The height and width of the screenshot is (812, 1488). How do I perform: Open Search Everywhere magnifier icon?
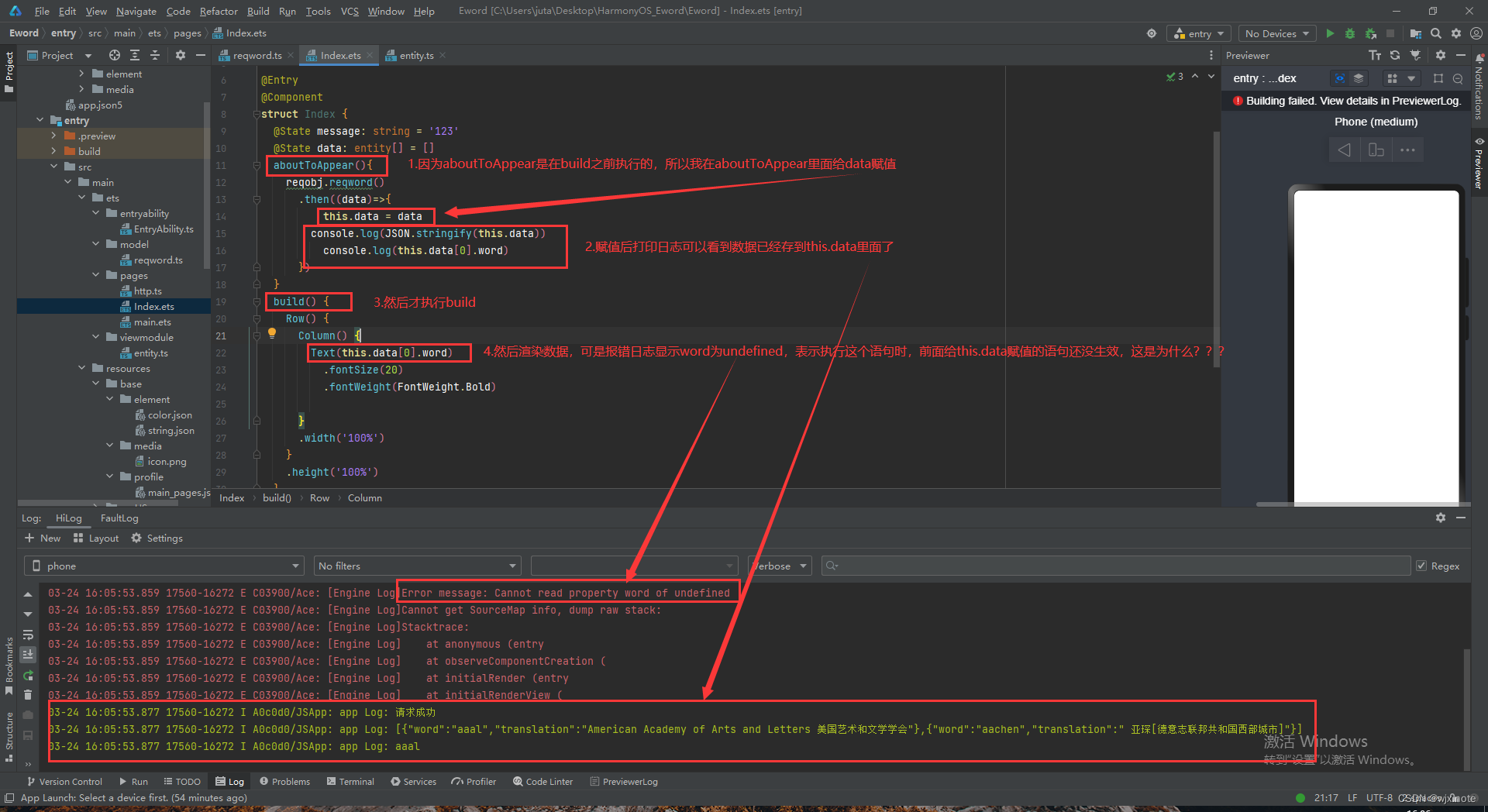(1436, 33)
